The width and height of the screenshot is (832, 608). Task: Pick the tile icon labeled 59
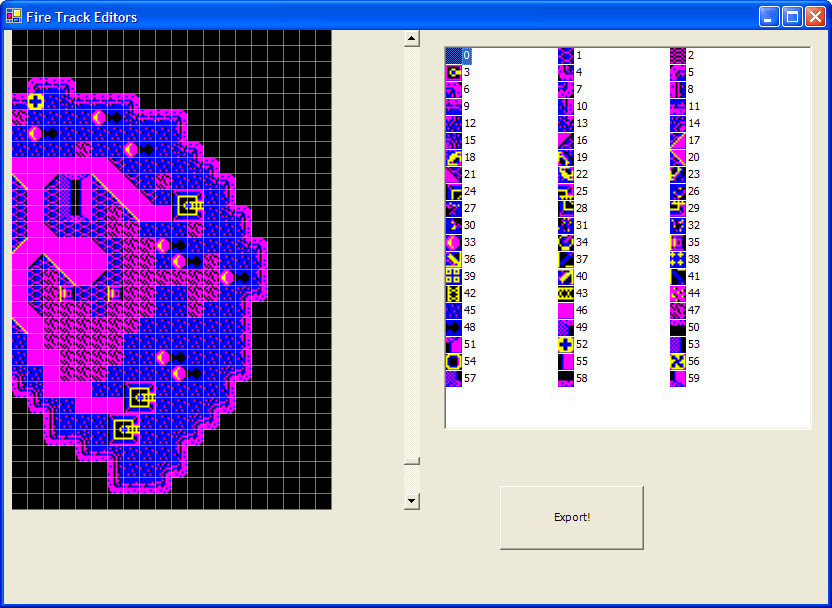click(678, 378)
